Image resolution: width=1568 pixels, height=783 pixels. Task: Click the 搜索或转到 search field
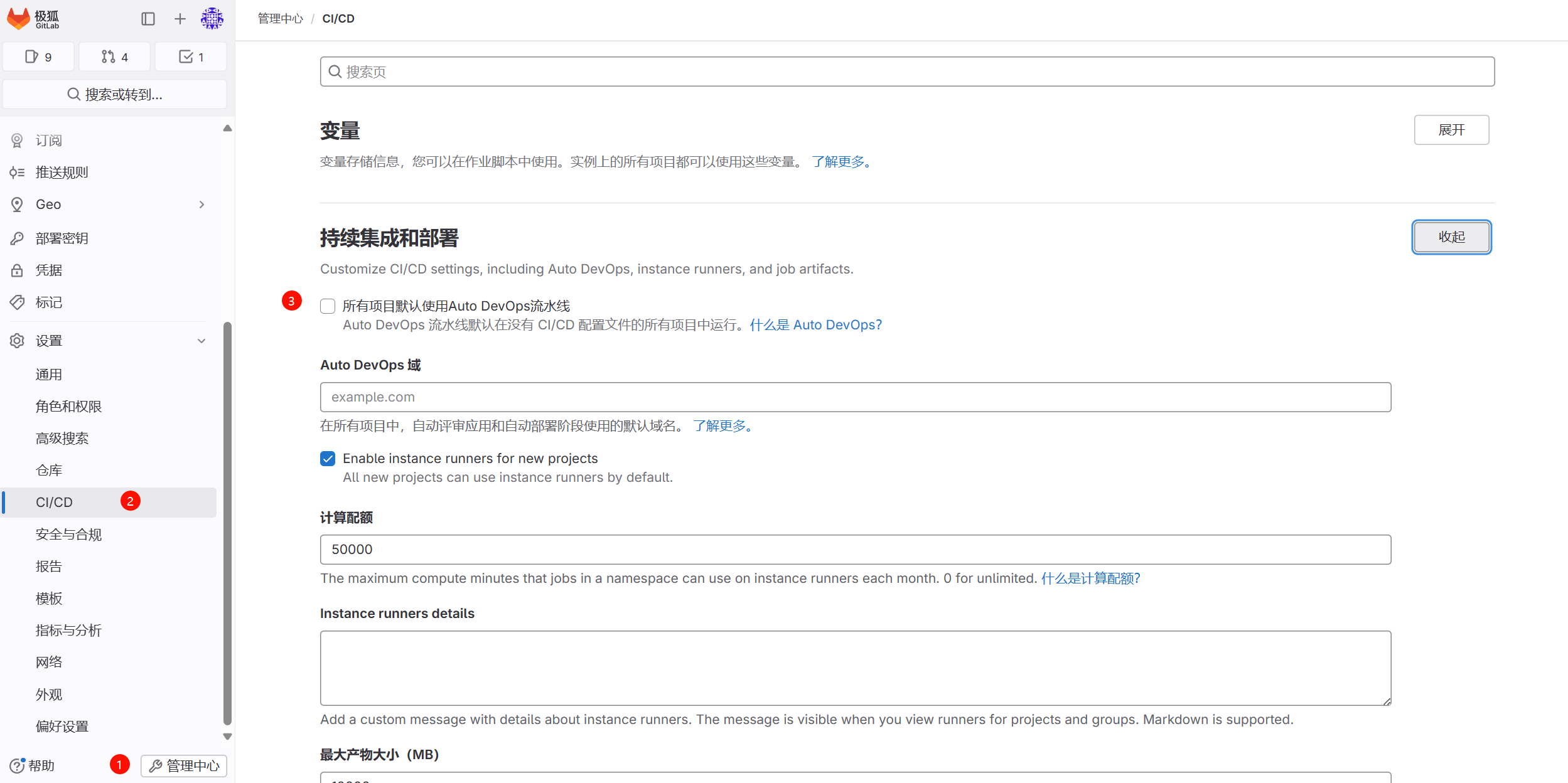115,94
